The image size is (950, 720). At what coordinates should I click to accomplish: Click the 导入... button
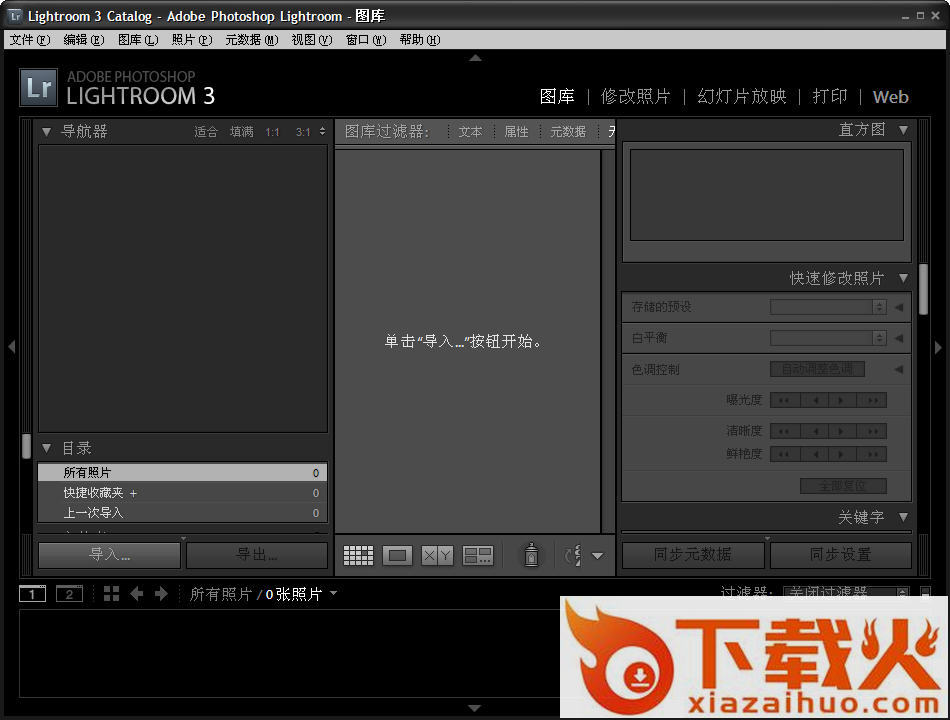[109, 555]
